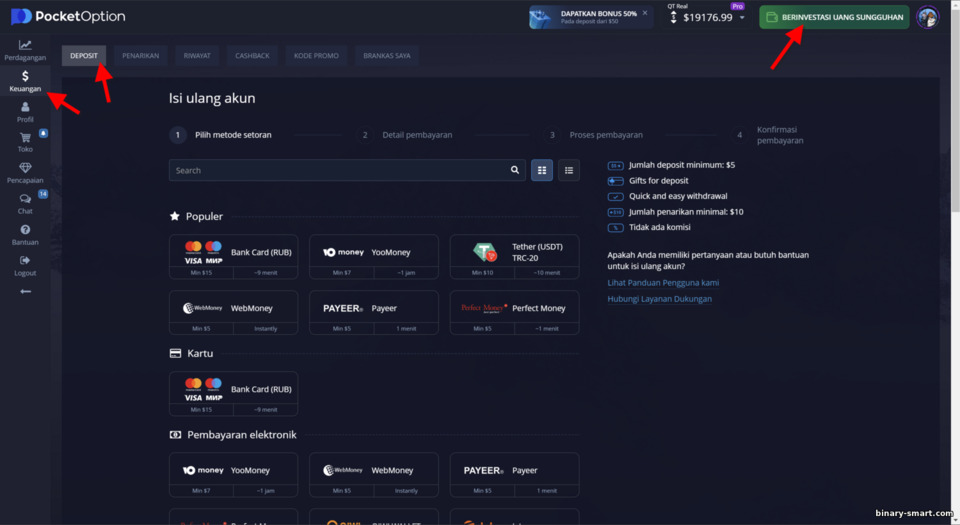Click Berinvestasi Uang Sungguhan button
960x525 pixels.
834,17
